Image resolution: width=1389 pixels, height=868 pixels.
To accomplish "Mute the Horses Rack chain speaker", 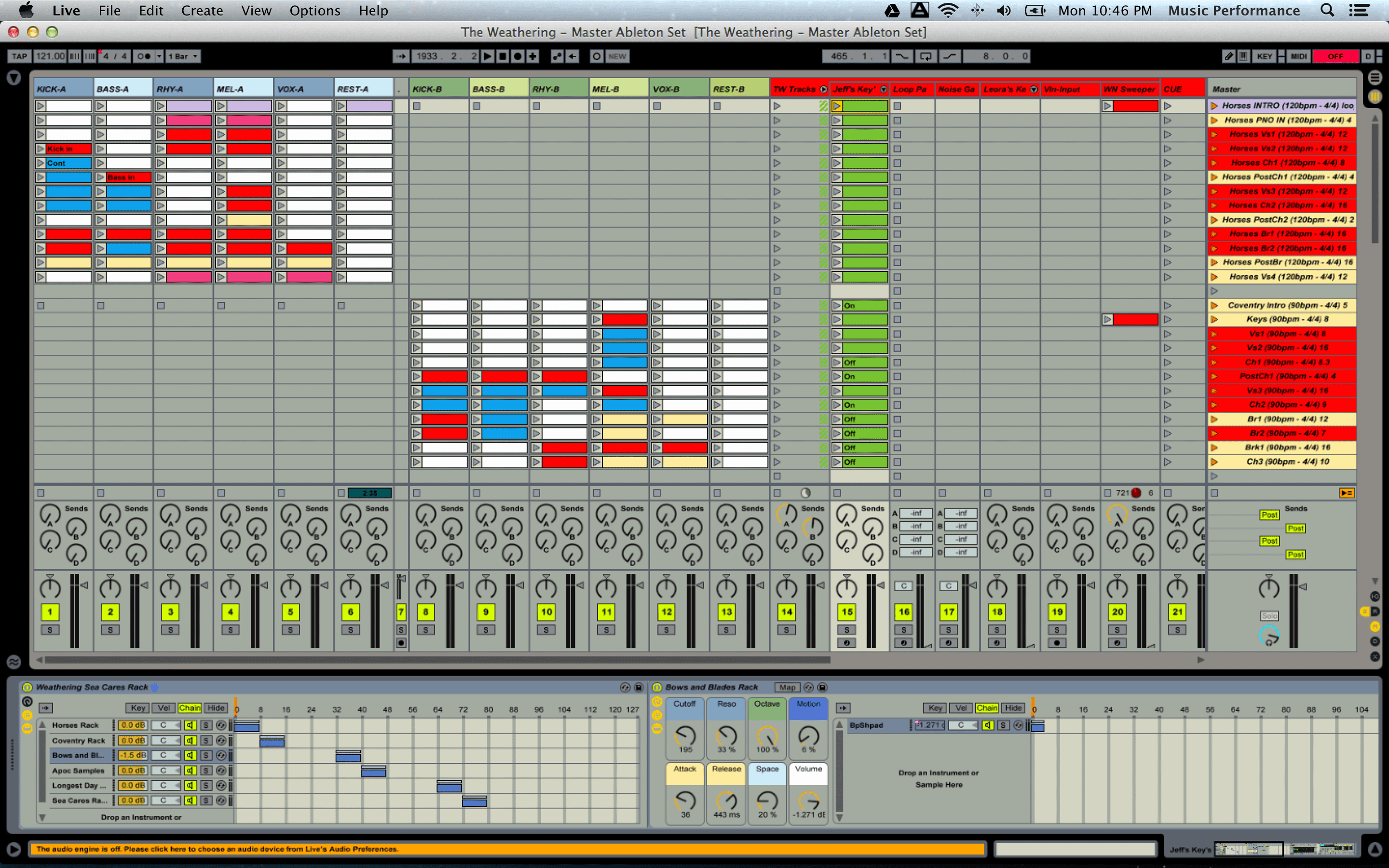I will point(190,726).
